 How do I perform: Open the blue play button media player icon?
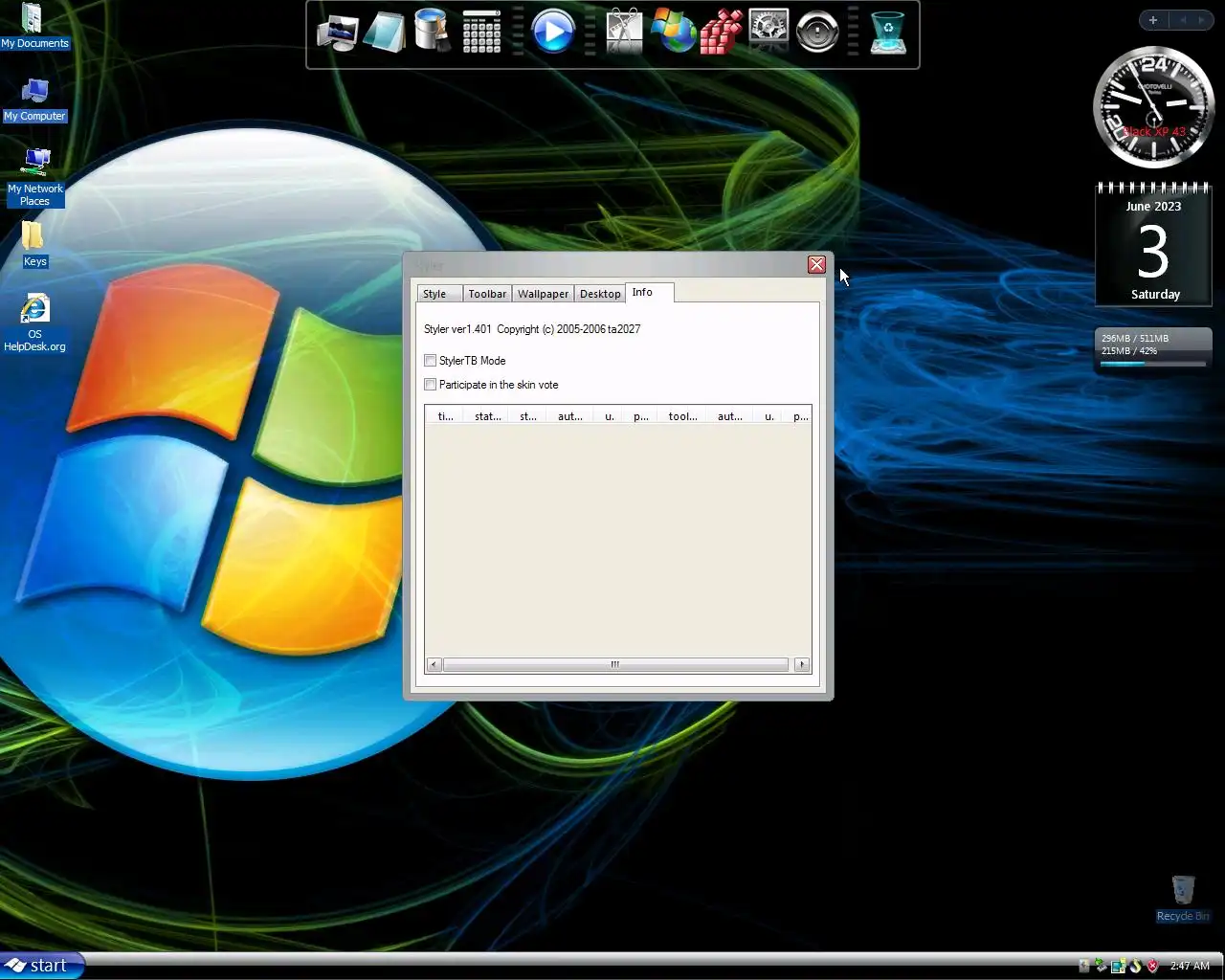pos(552,32)
